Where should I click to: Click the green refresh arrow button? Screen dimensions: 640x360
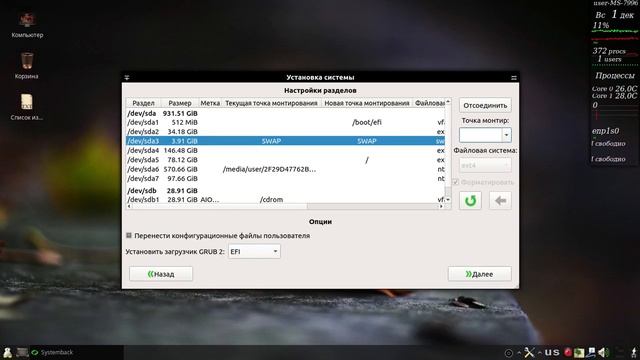pyautogui.click(x=470, y=200)
